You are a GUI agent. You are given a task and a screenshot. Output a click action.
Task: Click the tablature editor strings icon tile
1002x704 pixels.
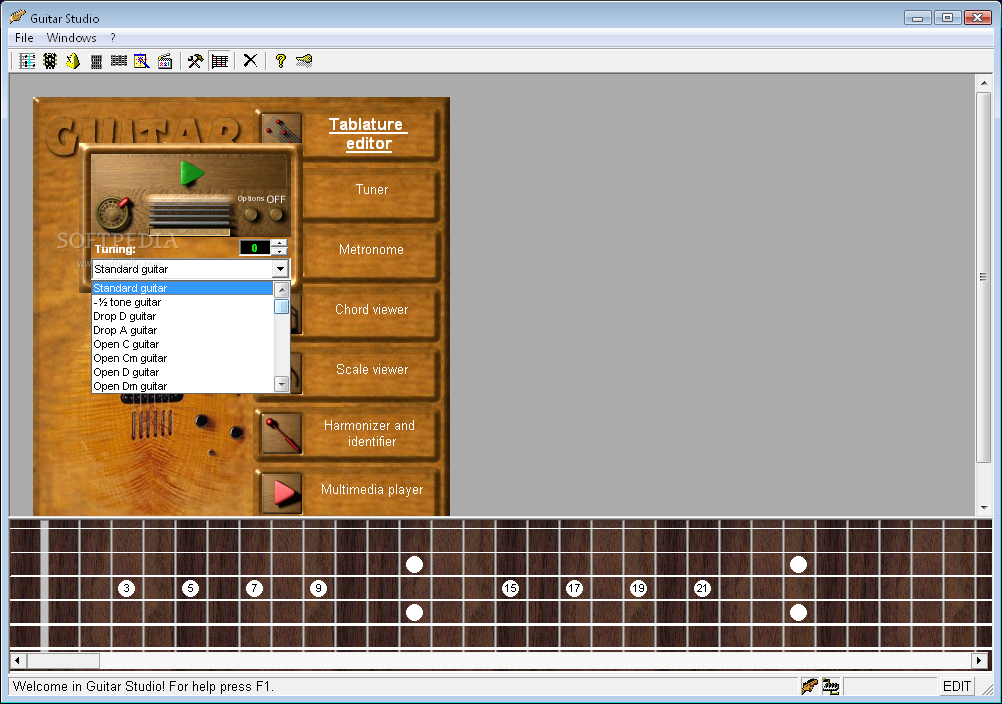(x=281, y=128)
